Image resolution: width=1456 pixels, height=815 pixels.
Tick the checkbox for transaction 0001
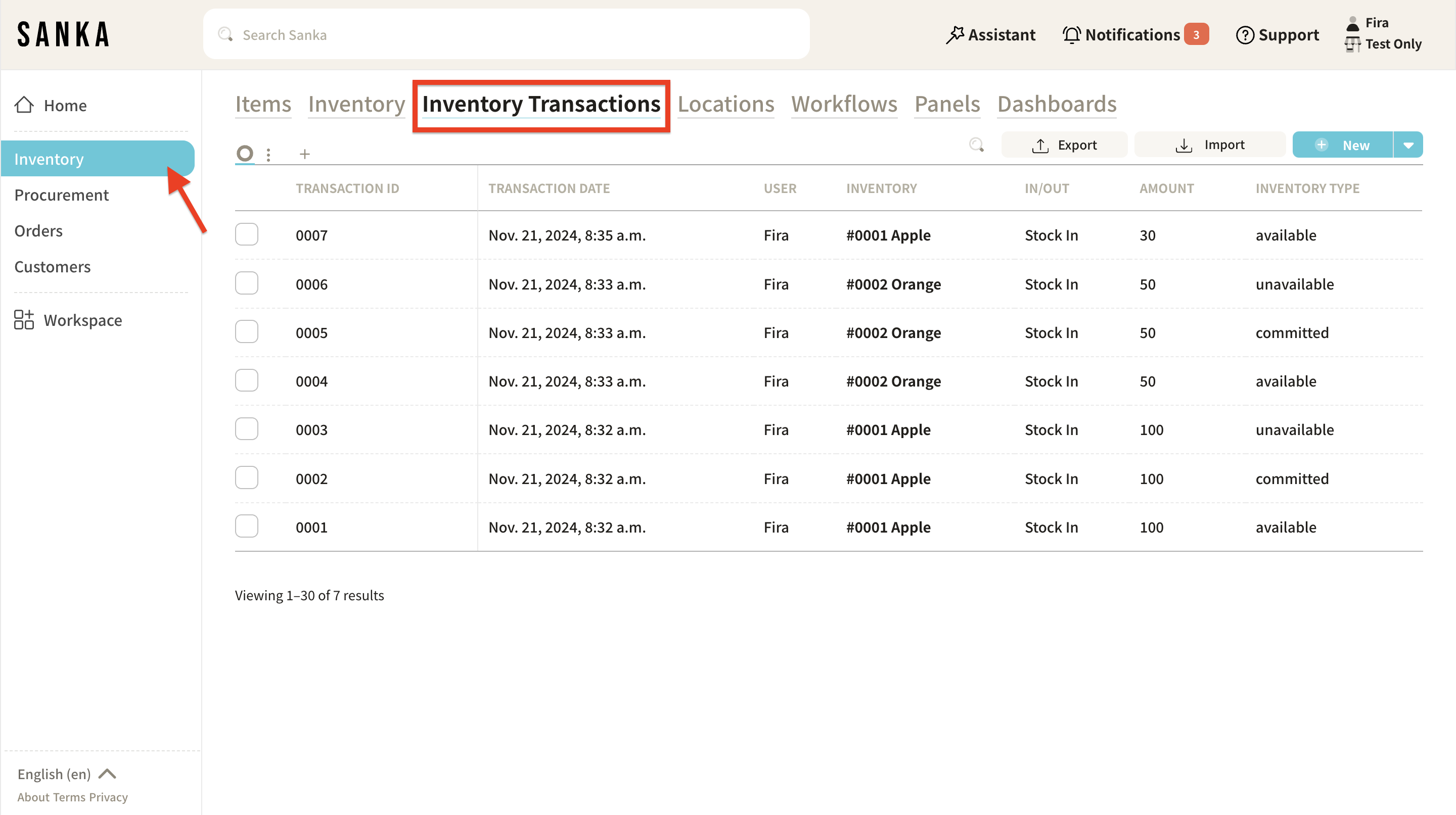coord(246,526)
